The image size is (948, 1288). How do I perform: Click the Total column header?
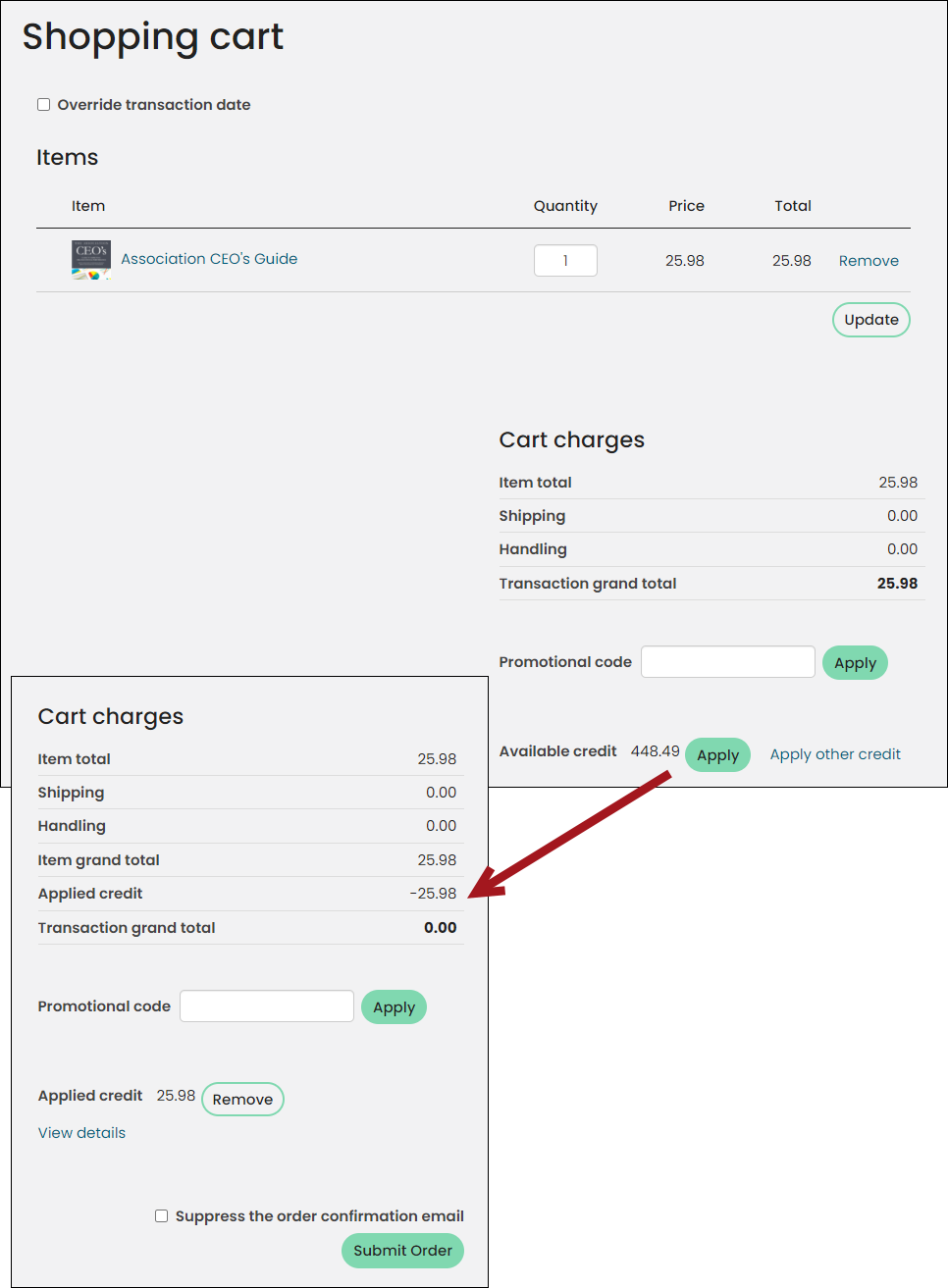click(793, 206)
